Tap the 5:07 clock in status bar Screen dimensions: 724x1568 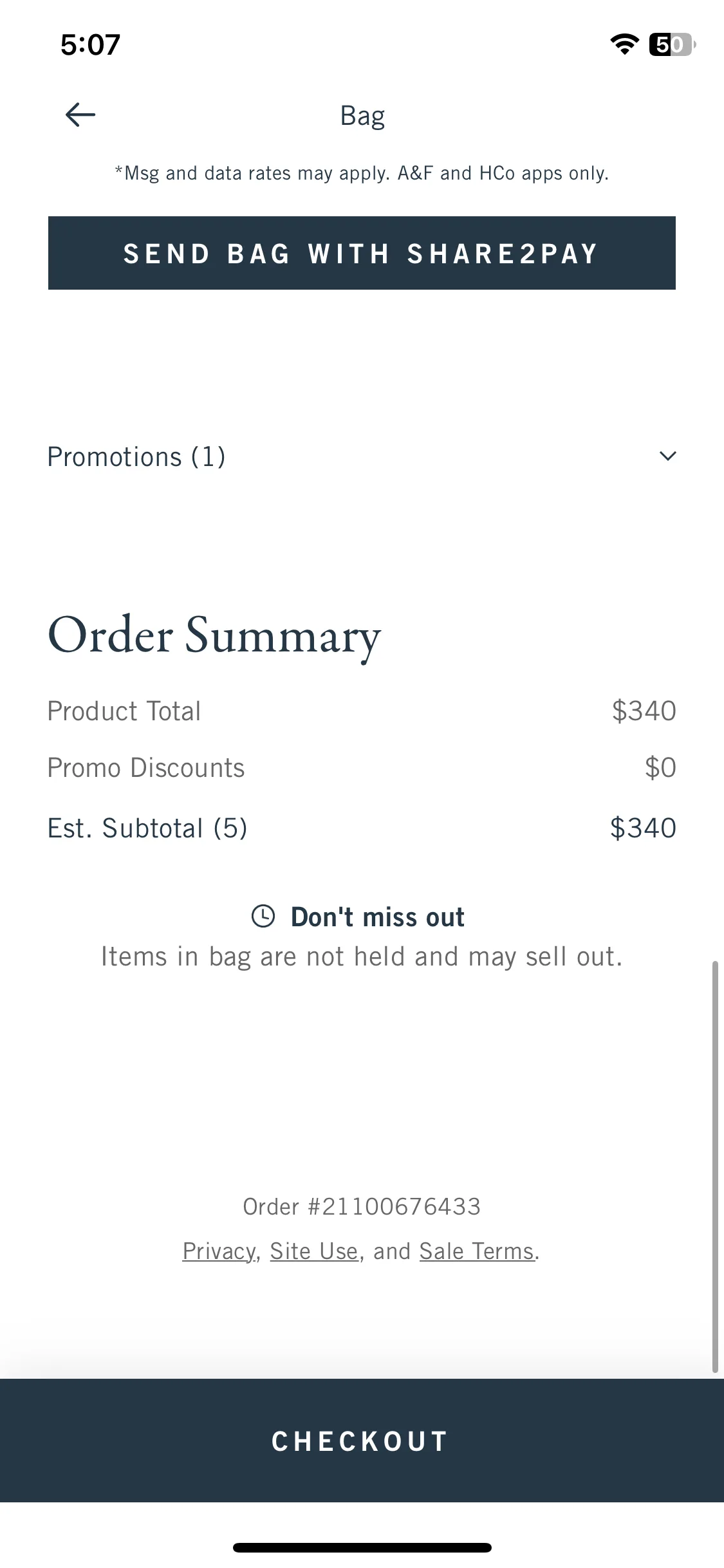pos(90,44)
